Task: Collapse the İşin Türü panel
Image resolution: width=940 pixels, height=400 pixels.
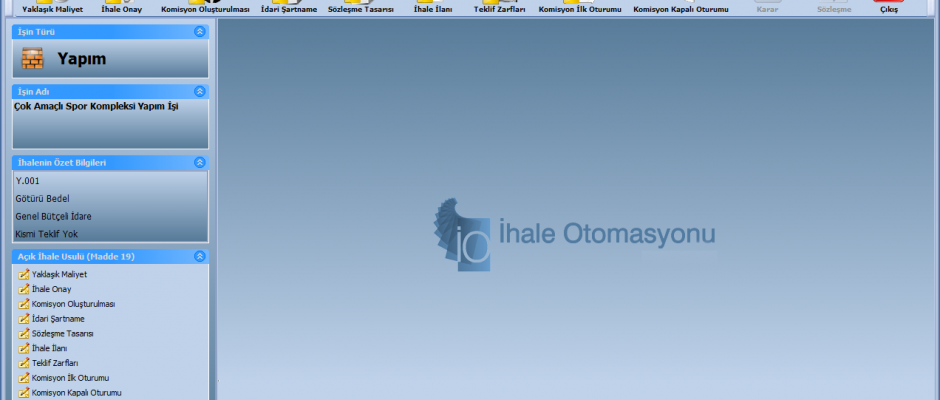Action: click(x=200, y=32)
